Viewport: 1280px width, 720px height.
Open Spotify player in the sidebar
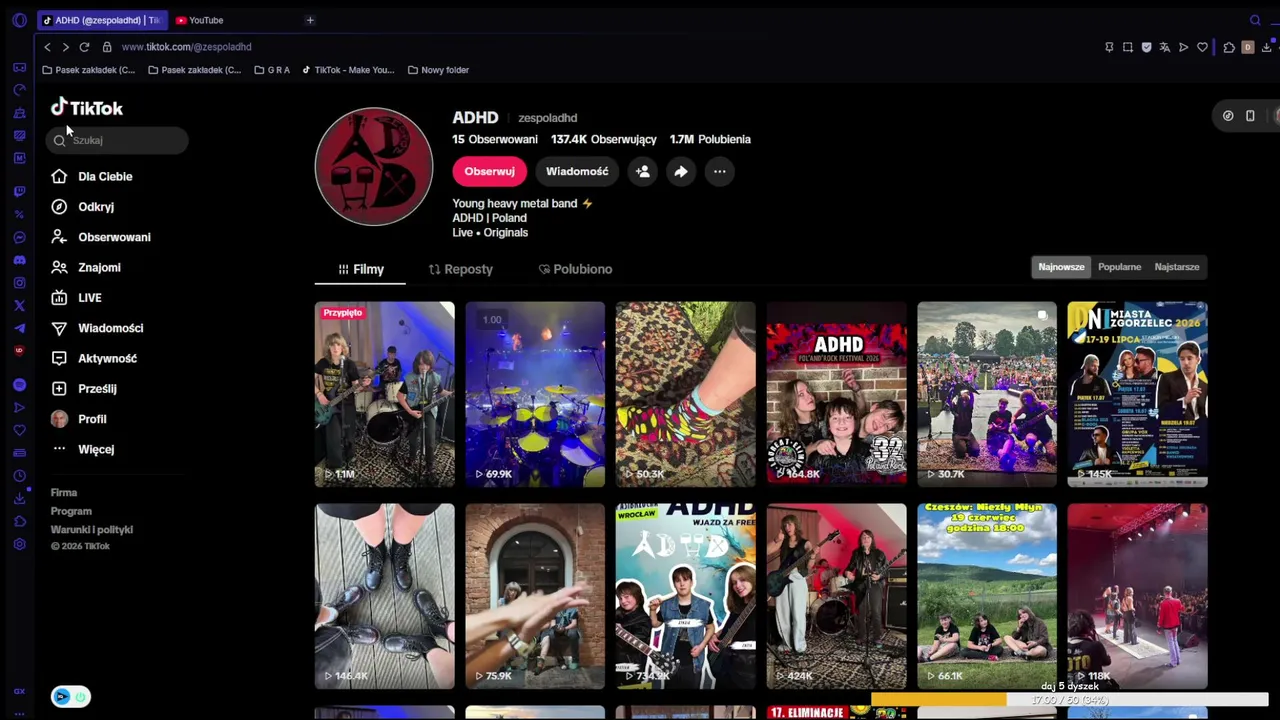tap(19, 385)
